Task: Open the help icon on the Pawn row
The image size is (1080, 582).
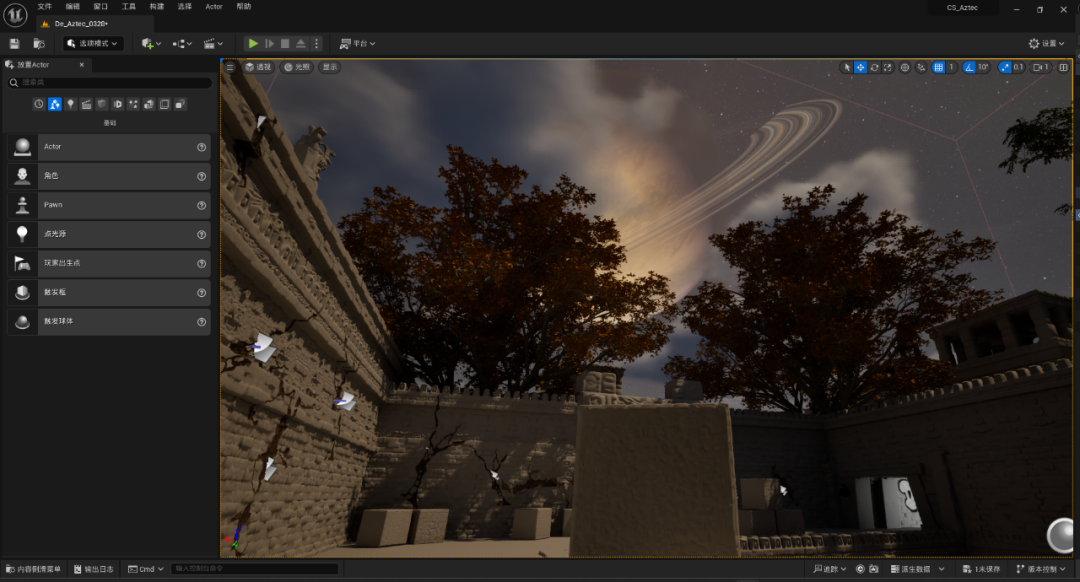Action: coord(202,205)
